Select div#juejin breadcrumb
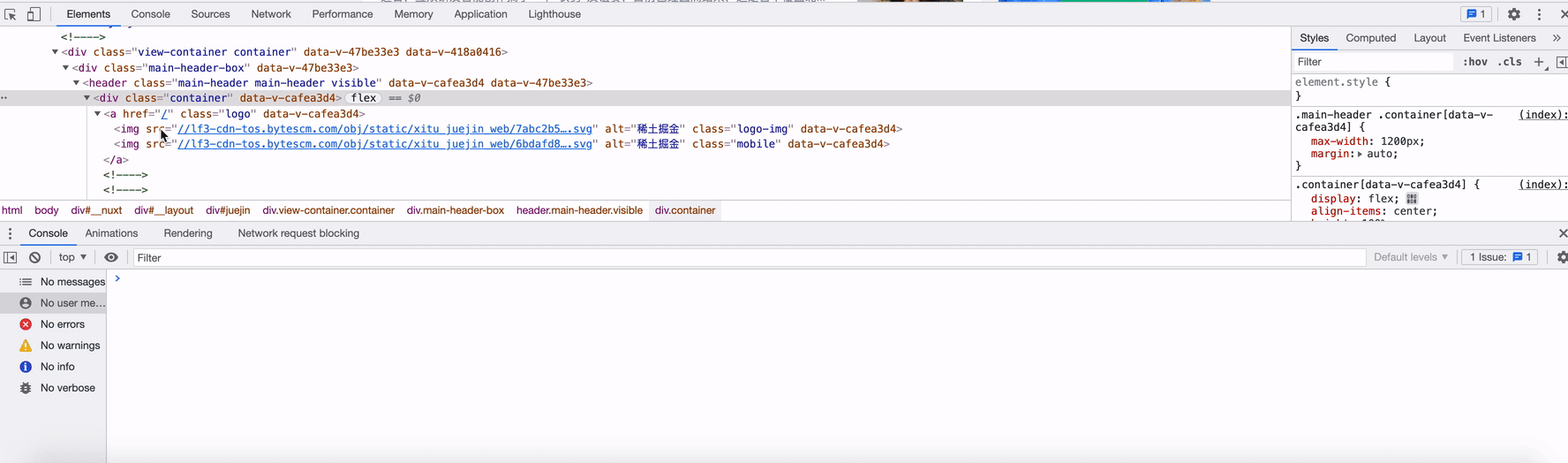Screen dimensions: 1568x463 (228, 210)
